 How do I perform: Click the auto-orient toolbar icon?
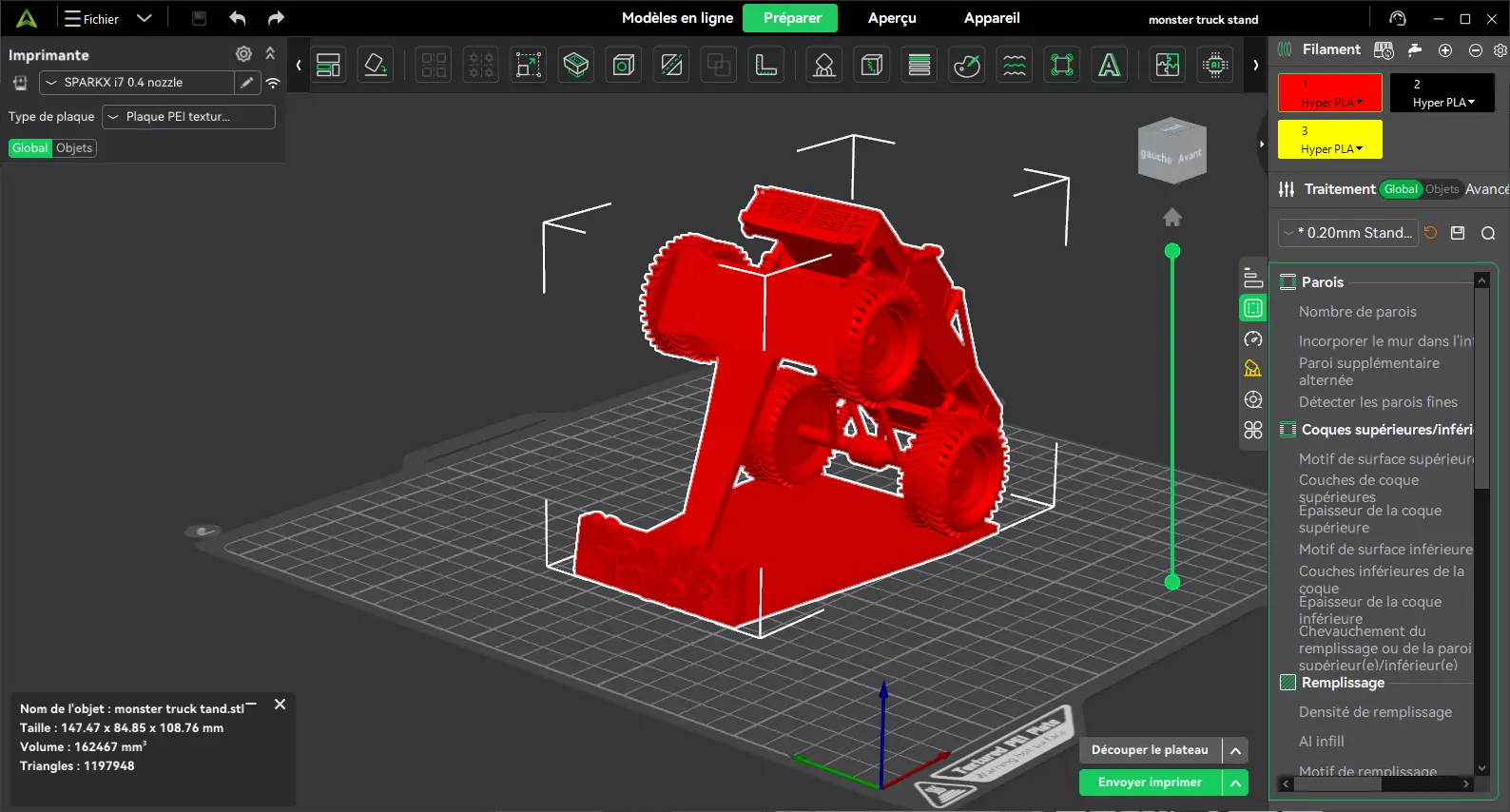[x=376, y=65]
